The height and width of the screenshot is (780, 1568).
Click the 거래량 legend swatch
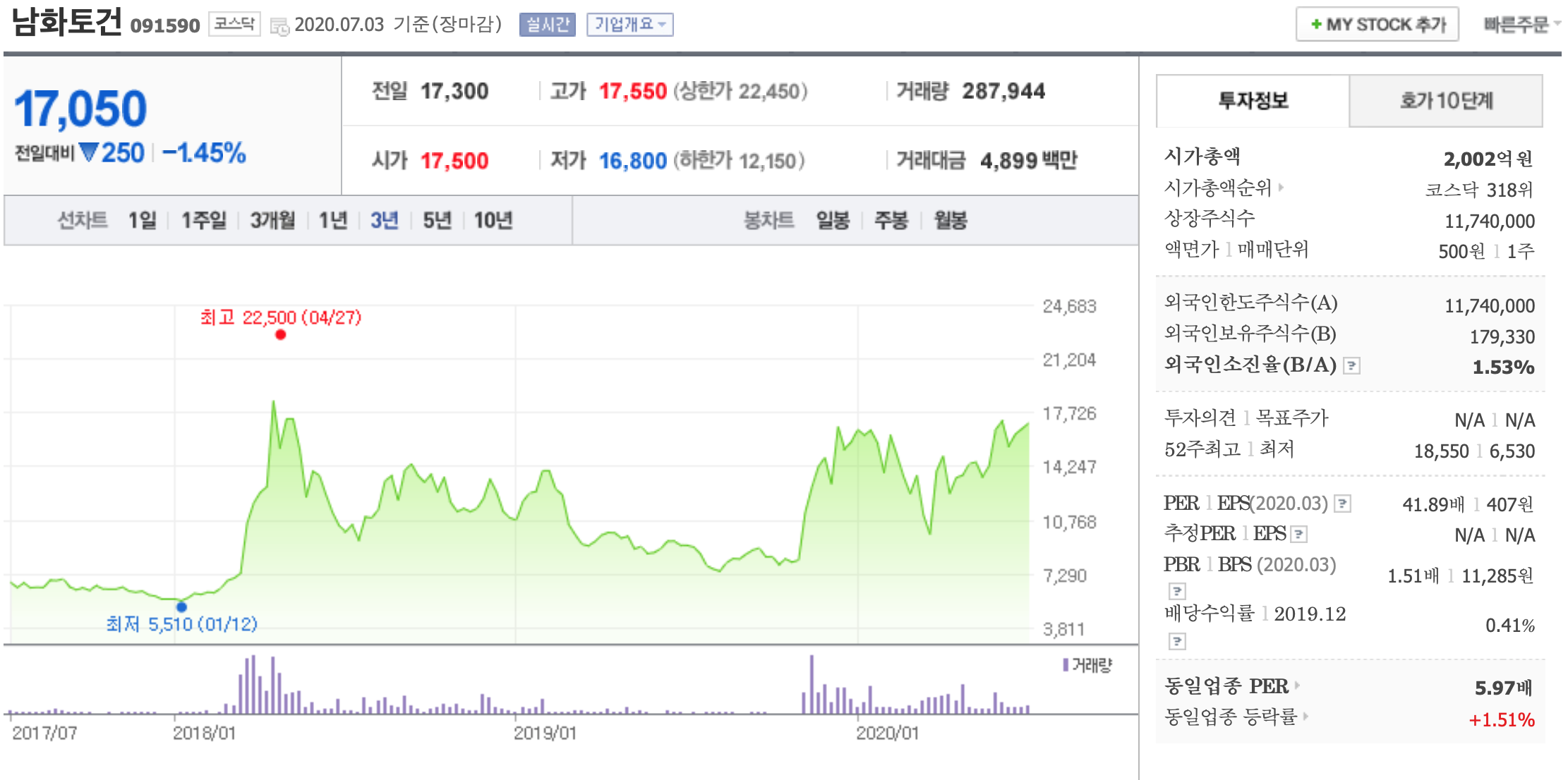pyautogui.click(x=1066, y=665)
